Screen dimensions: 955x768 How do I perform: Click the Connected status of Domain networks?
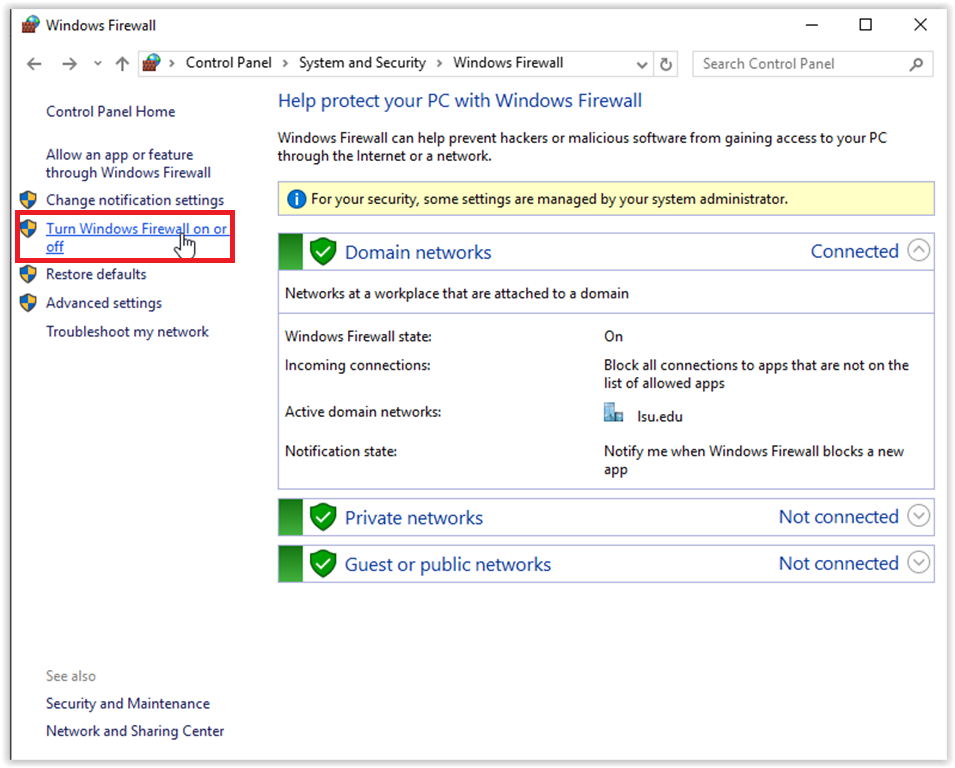[x=855, y=251]
